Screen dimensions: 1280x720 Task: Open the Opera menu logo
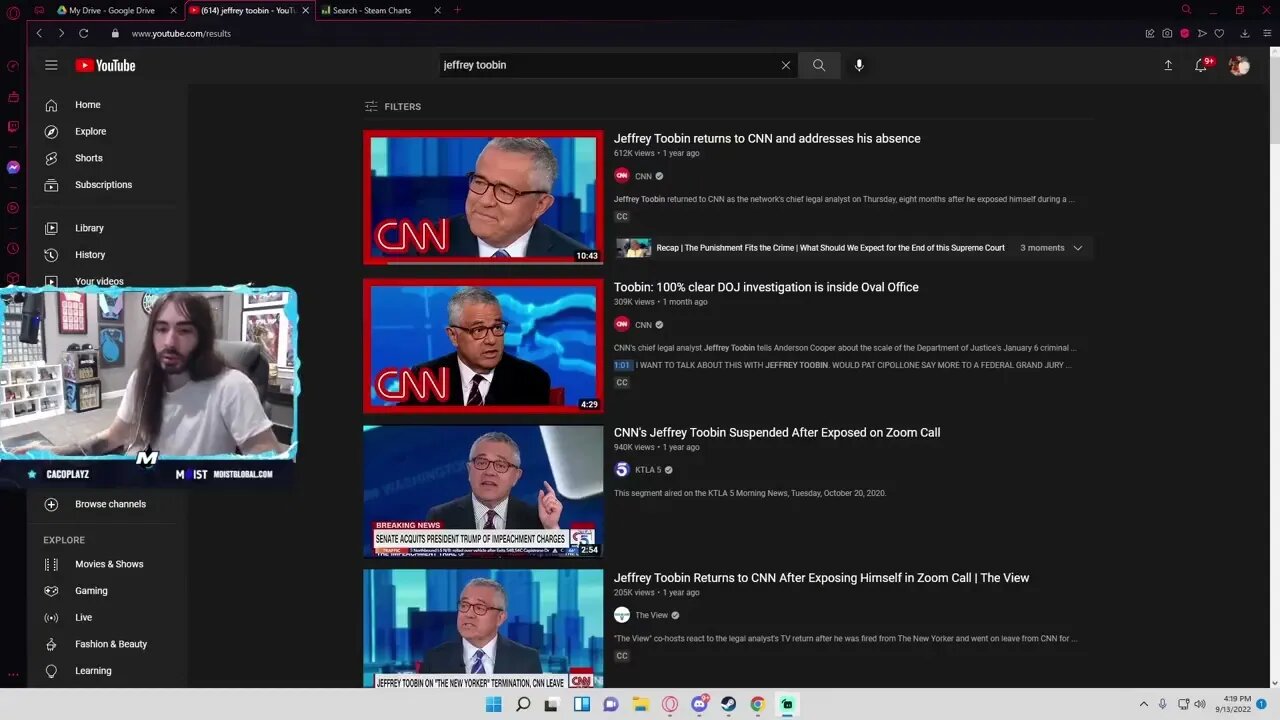[13, 13]
